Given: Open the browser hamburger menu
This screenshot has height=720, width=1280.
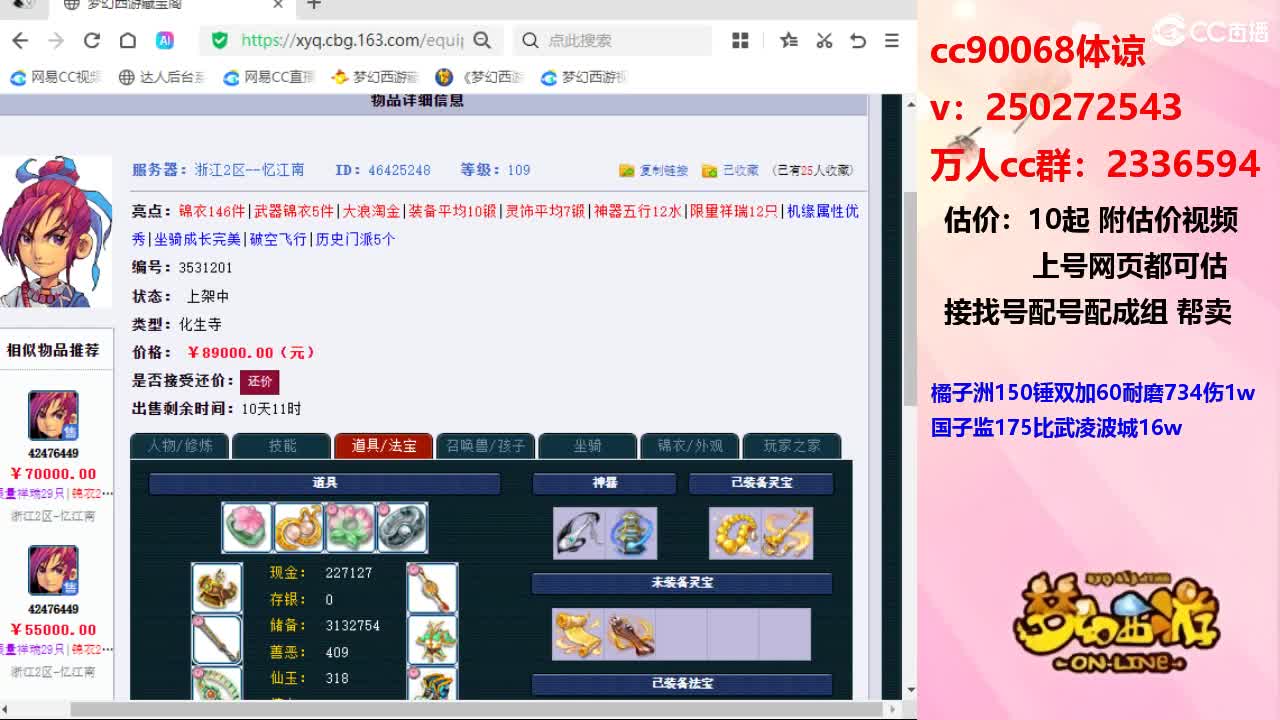Looking at the screenshot, I should 890,40.
